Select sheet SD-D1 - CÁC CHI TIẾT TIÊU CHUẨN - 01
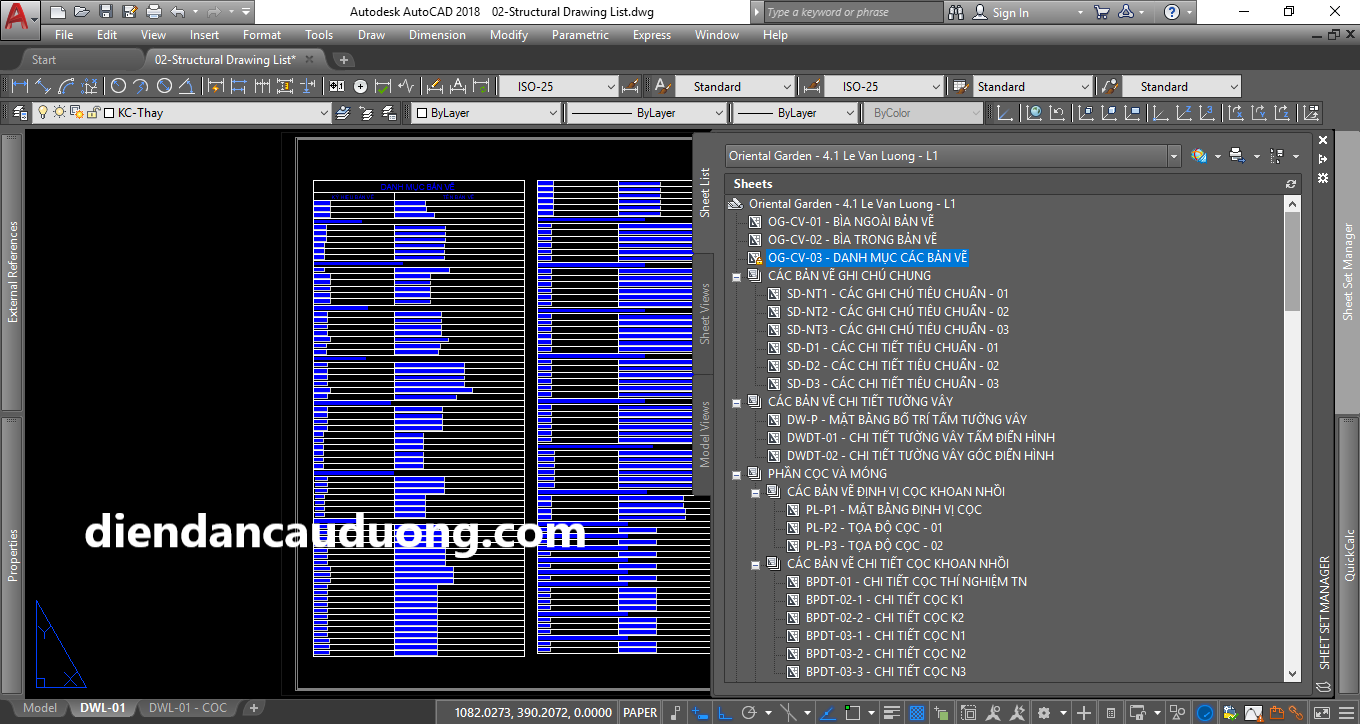 coord(892,348)
